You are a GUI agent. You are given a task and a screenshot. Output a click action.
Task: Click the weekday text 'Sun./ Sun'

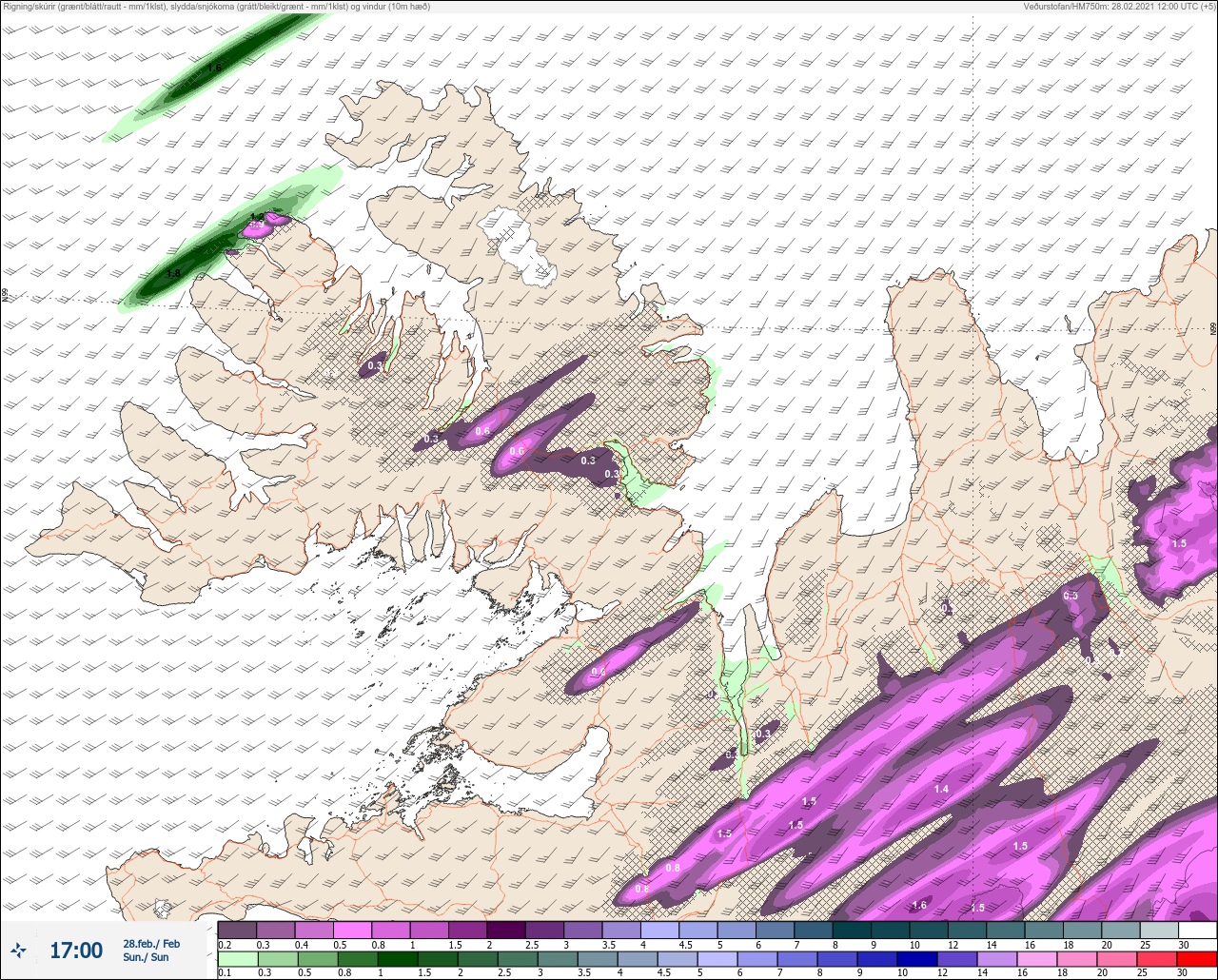[146, 957]
